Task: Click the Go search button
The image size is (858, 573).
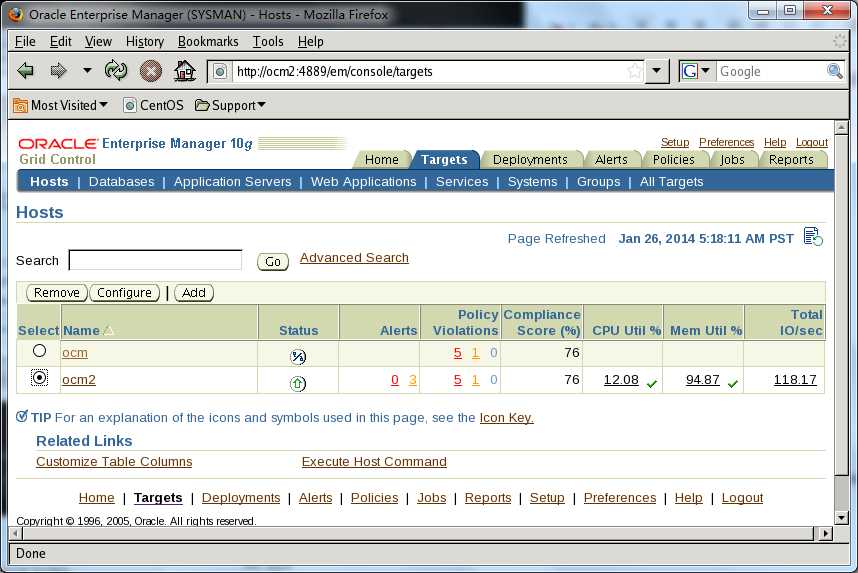Action: pos(273,262)
